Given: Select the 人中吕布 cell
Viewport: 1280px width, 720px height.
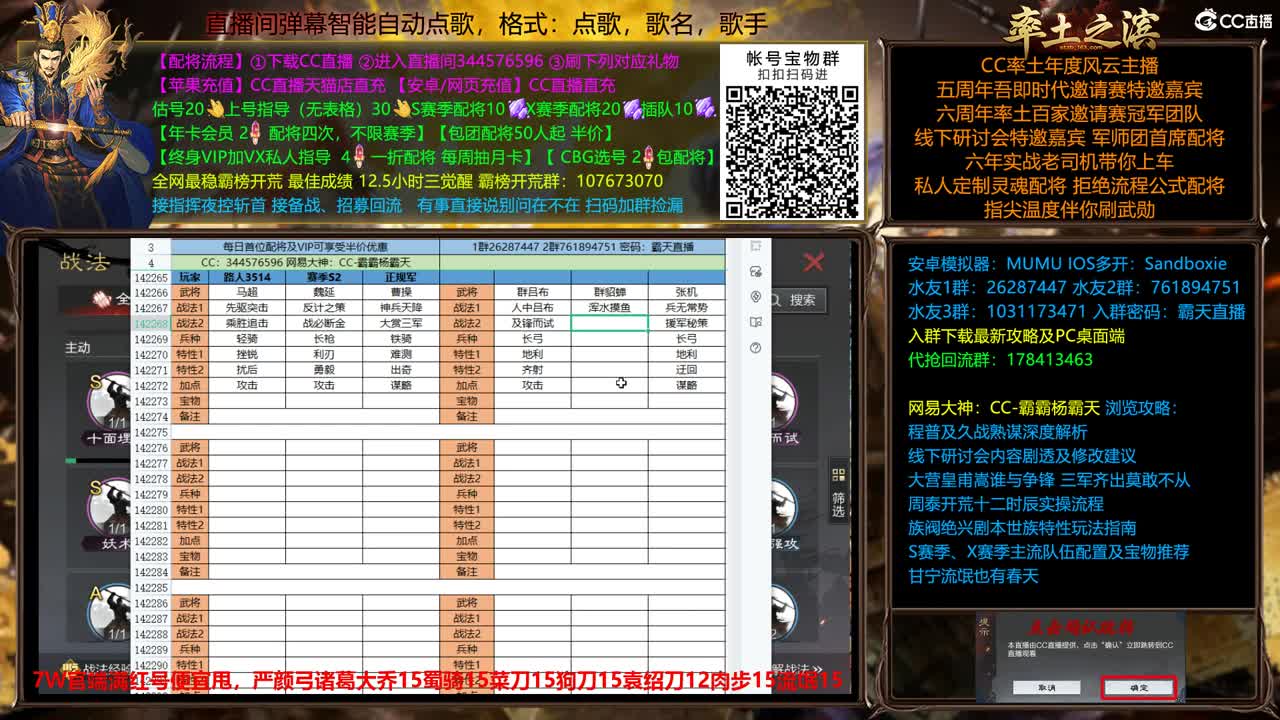Looking at the screenshot, I should (x=532, y=308).
